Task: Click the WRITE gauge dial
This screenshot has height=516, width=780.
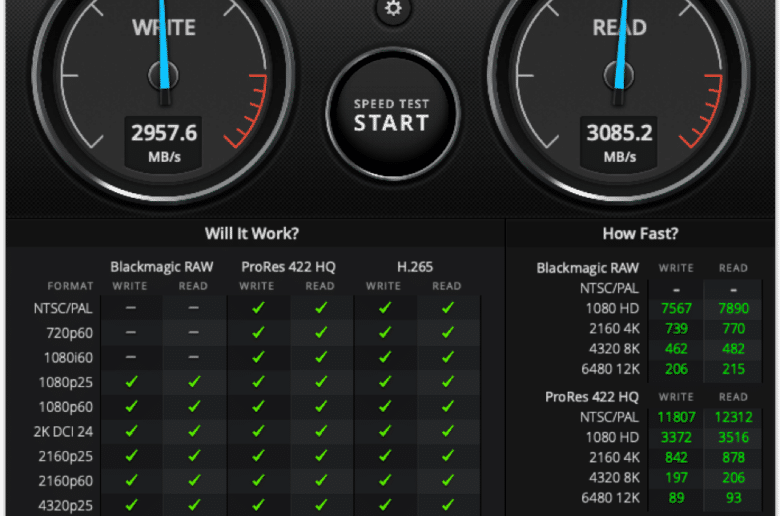Action: tap(164, 75)
